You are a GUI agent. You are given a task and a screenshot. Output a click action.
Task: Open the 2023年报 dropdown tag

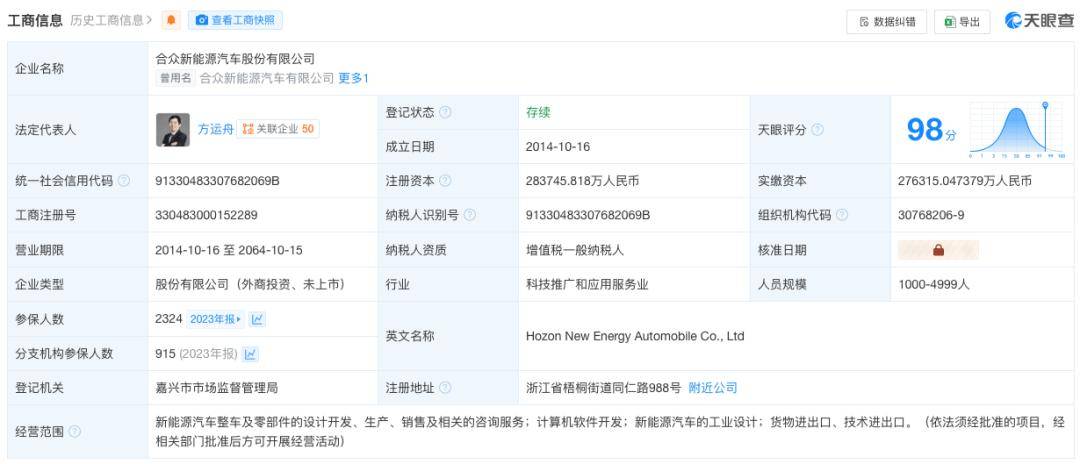pos(216,319)
